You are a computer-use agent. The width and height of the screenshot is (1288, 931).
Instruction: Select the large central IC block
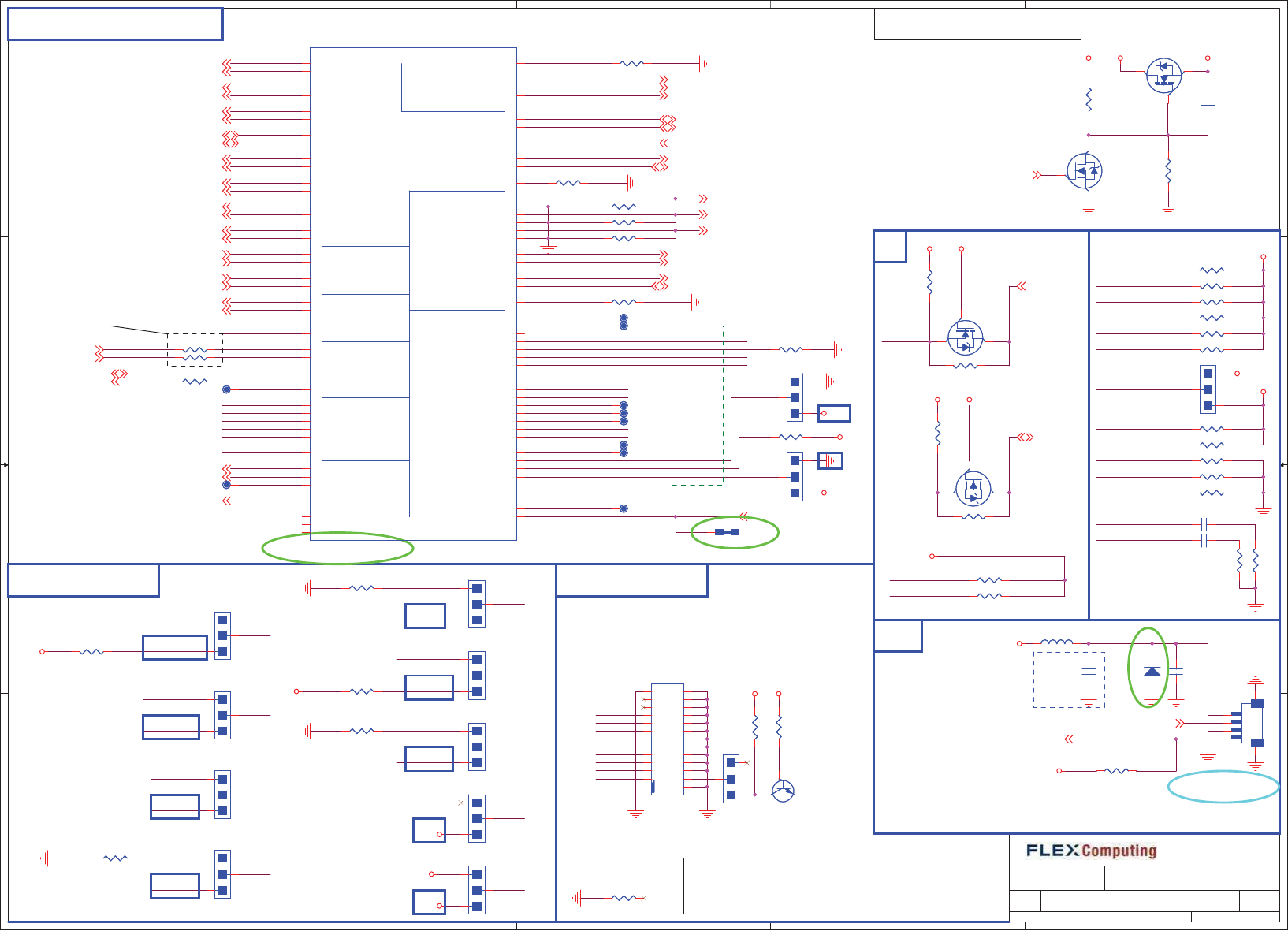tap(413, 294)
